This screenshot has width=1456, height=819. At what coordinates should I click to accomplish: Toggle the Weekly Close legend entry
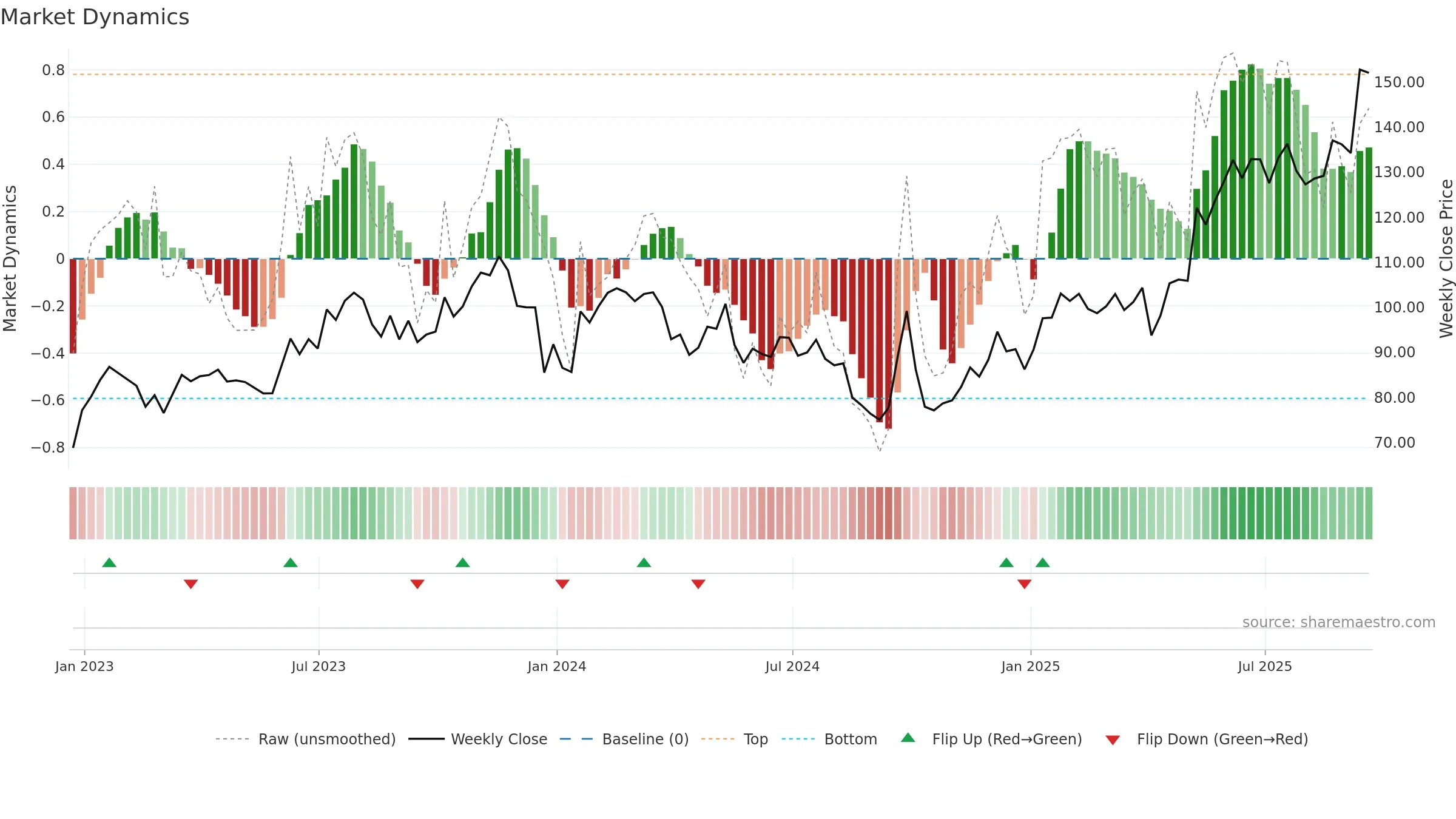coord(478,739)
